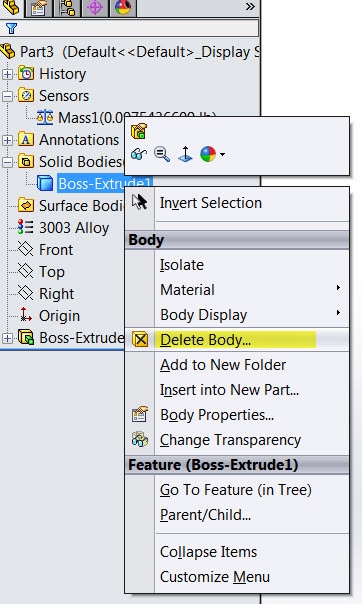Image resolution: width=362 pixels, height=604 pixels.
Task: Show more tabs with chevron arrows
Action: pos(250,7)
